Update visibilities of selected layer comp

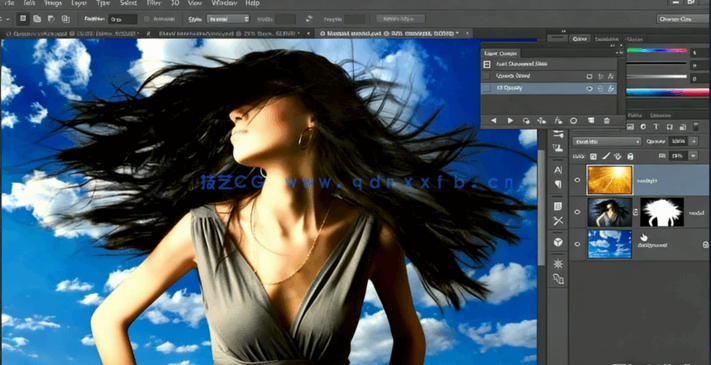(x=526, y=121)
